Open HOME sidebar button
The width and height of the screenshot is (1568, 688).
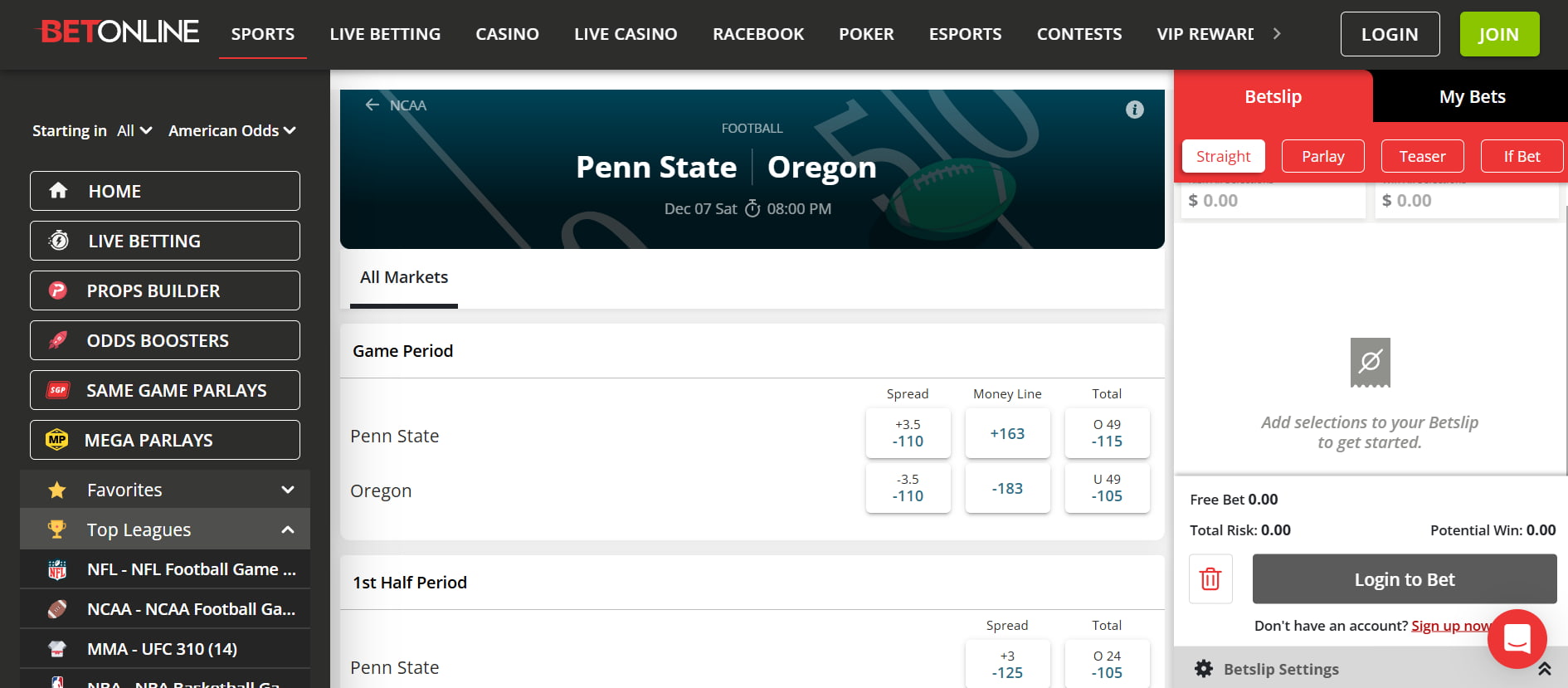(165, 191)
